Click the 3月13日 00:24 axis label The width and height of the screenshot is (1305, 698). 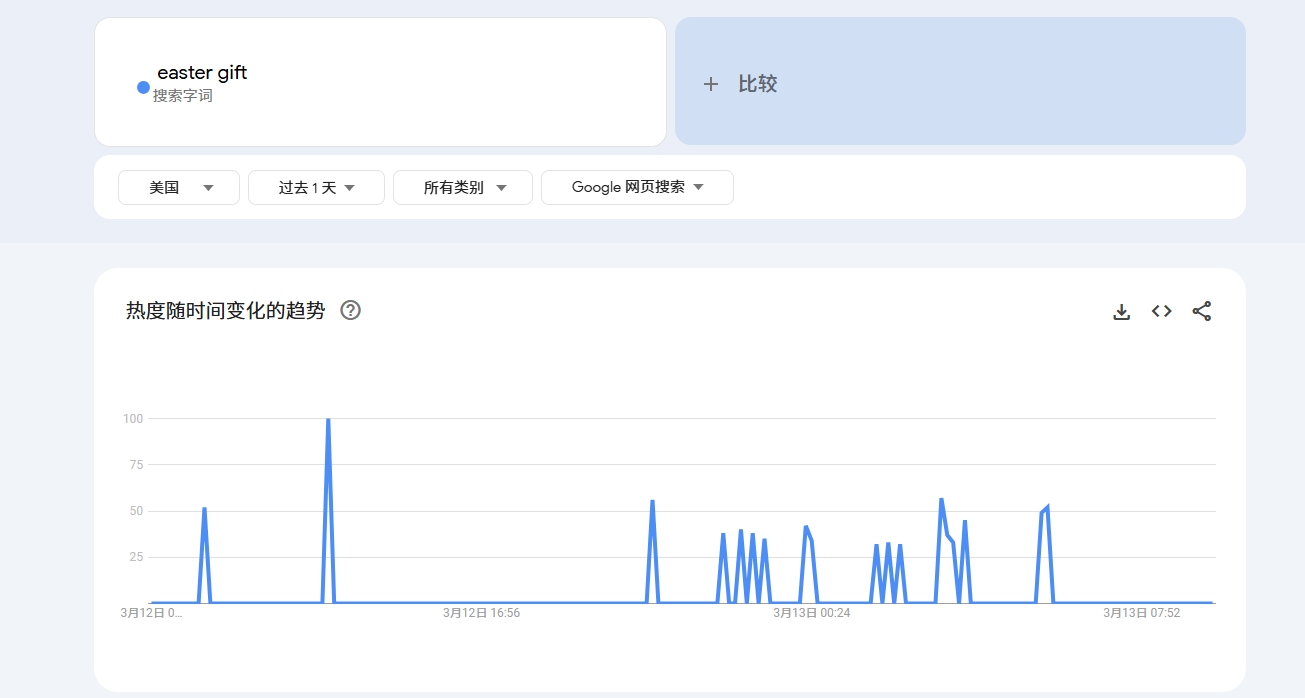pyautogui.click(x=811, y=613)
